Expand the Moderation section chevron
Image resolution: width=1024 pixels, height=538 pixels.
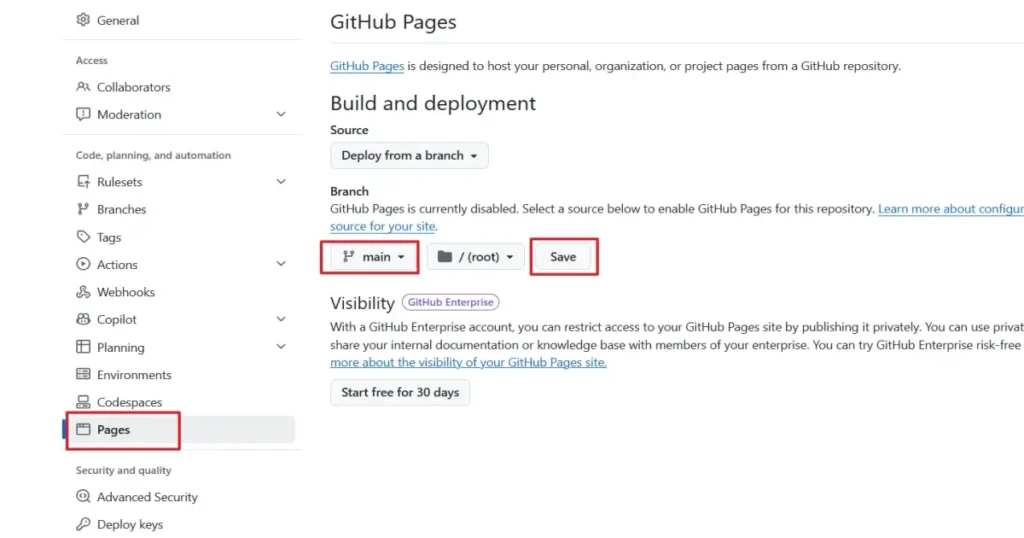[281, 114]
